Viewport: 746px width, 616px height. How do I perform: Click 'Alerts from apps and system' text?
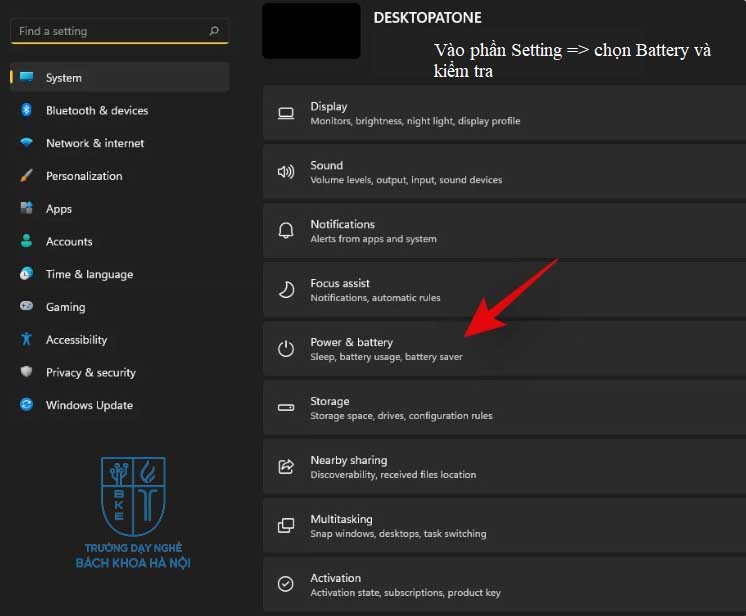373,239
